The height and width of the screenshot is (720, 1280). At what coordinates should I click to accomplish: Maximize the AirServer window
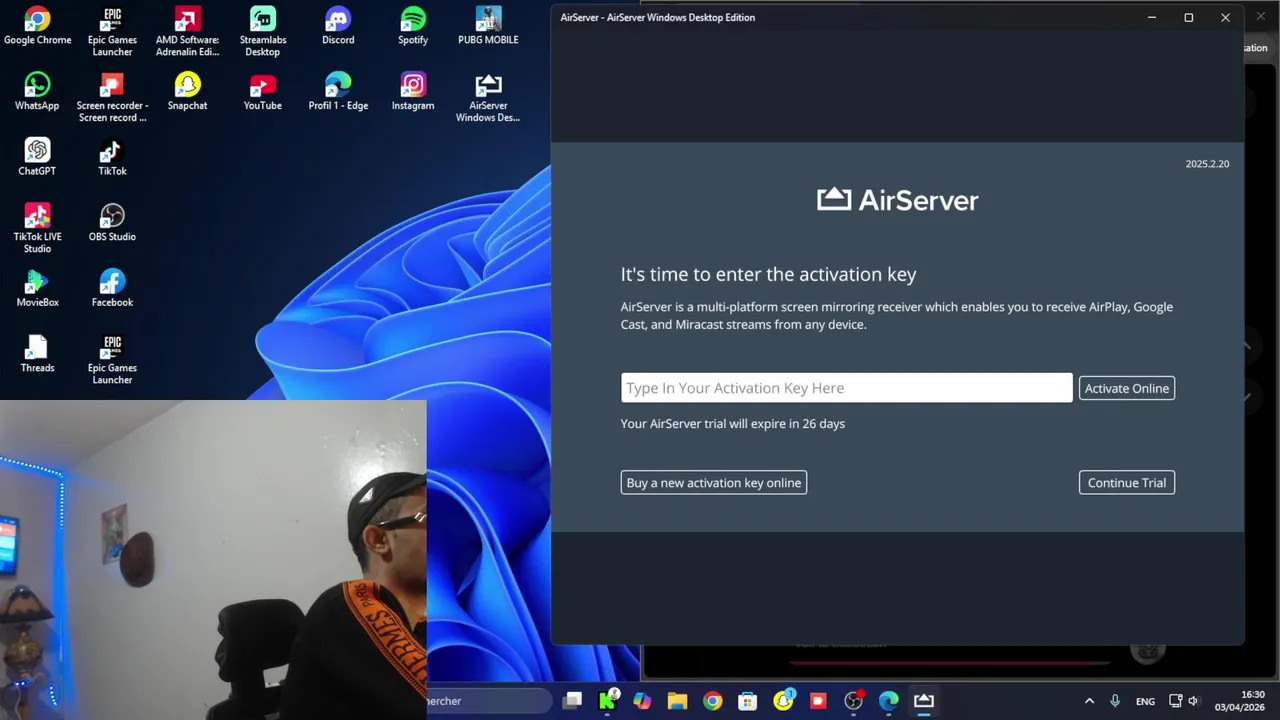(1188, 17)
